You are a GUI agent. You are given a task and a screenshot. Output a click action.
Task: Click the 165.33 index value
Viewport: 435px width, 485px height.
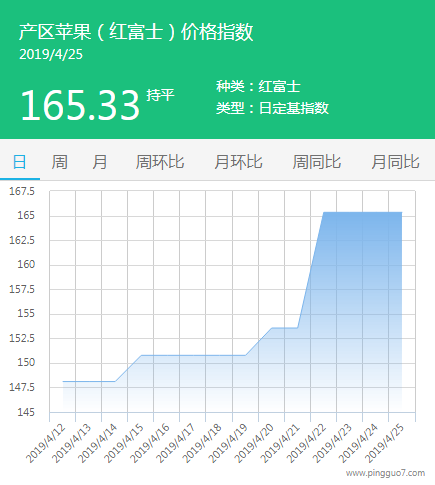coord(80,105)
